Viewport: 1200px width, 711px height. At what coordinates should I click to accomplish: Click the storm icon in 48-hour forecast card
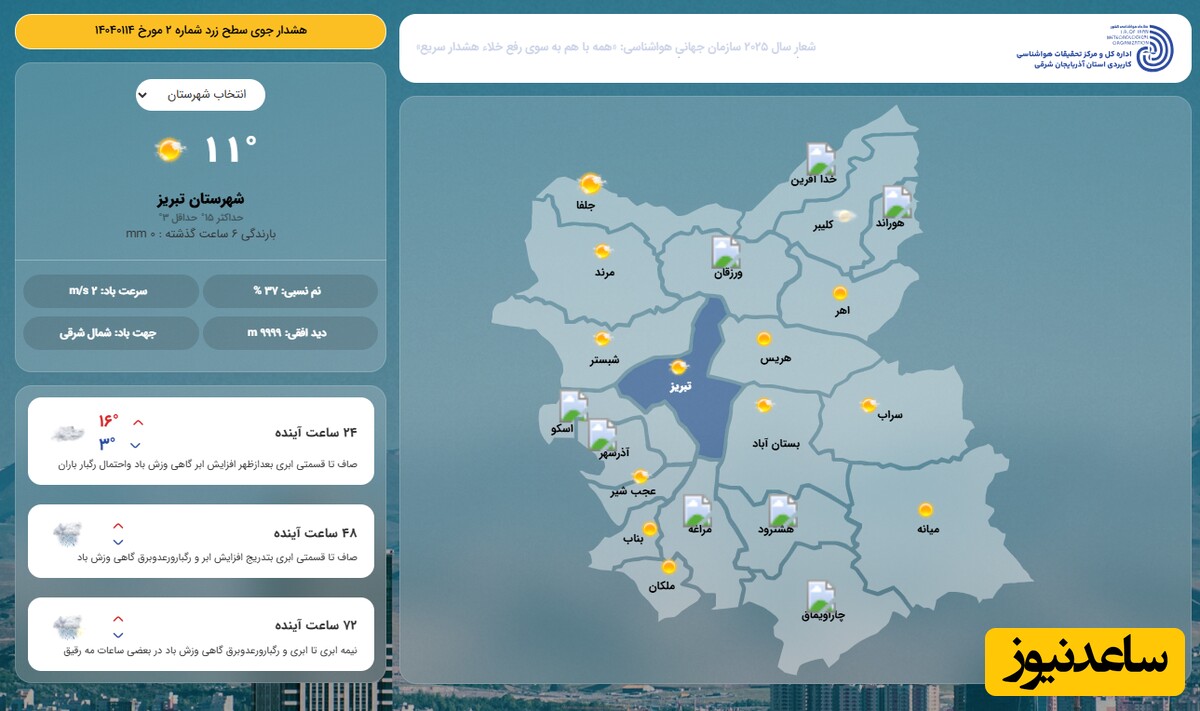coord(68,534)
